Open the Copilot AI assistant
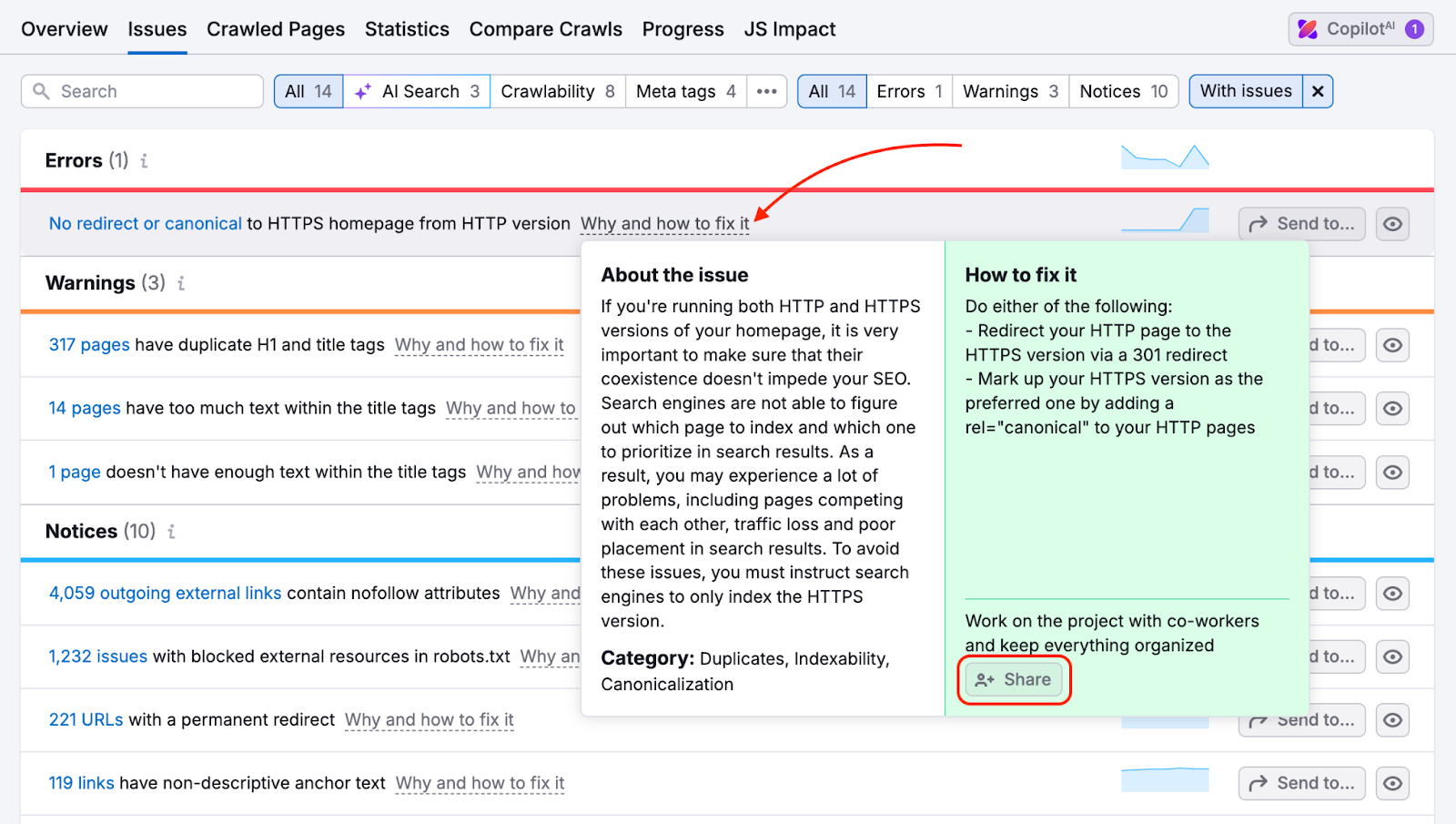1456x824 pixels. pos(1360,28)
